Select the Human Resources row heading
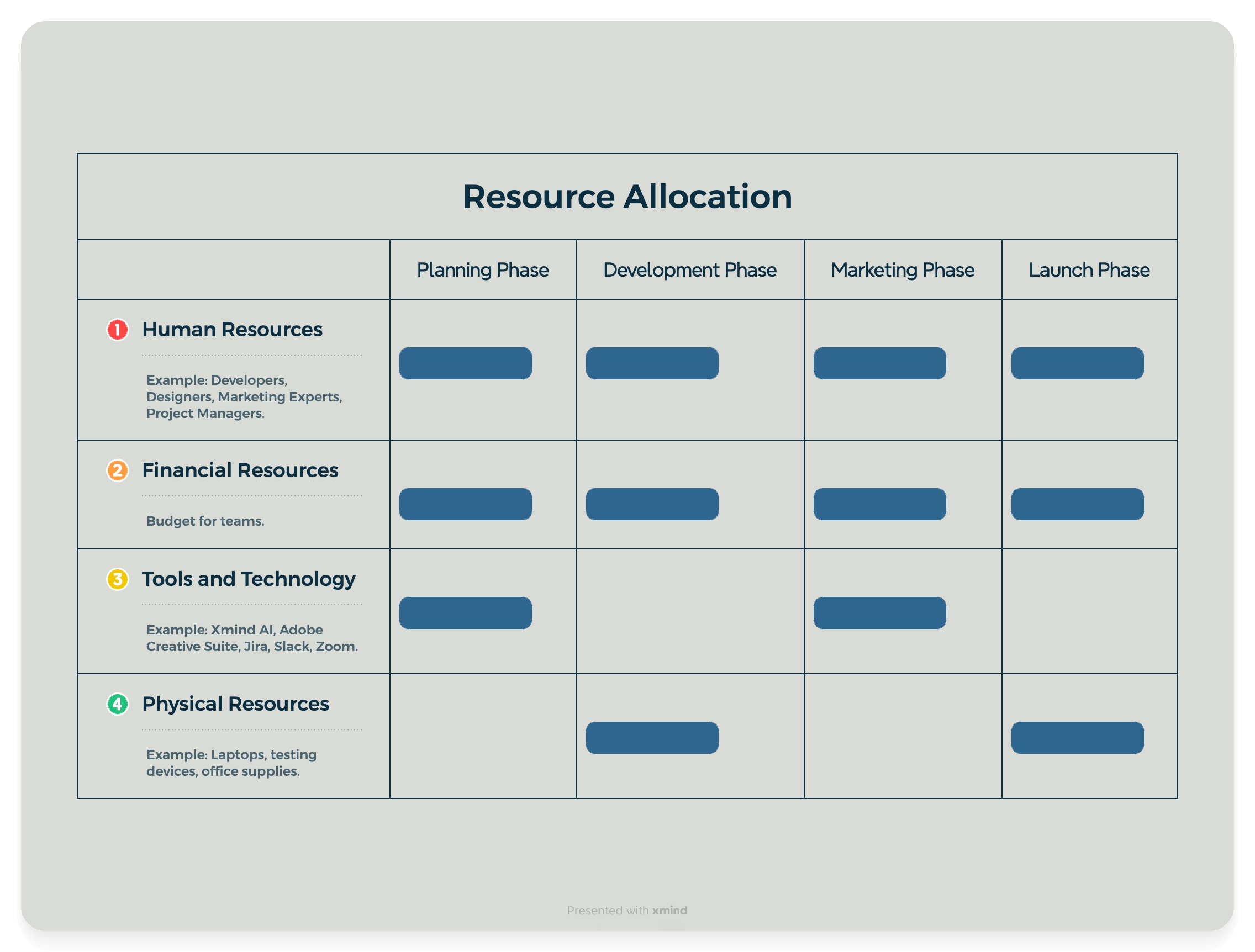This screenshot has height=952, width=1255. click(x=232, y=330)
